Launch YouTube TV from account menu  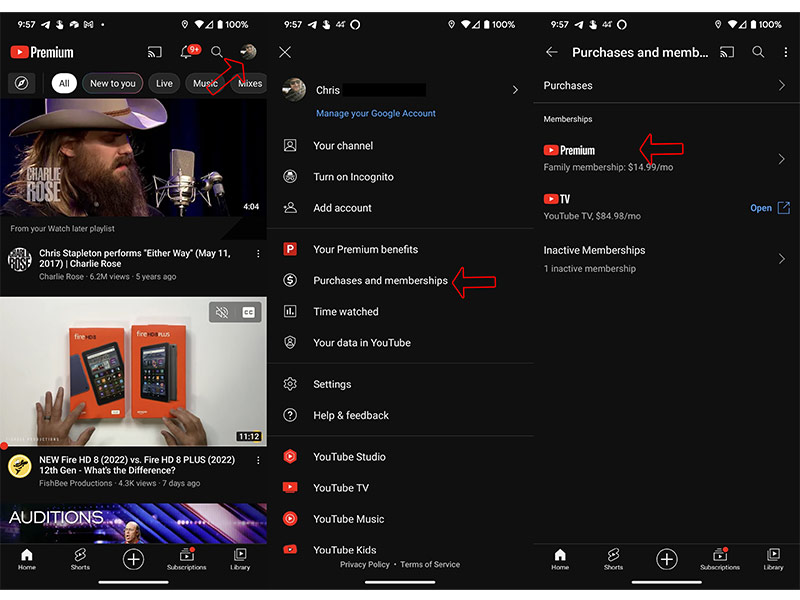(x=400, y=488)
